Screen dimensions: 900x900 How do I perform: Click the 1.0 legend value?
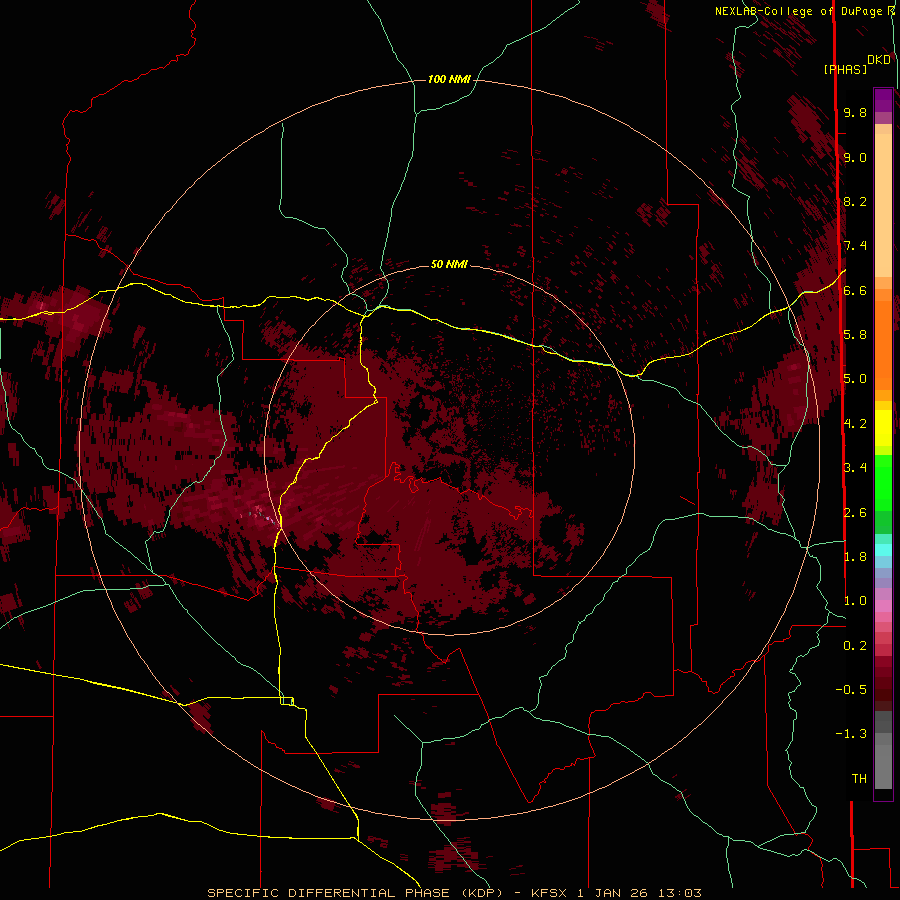click(x=855, y=601)
